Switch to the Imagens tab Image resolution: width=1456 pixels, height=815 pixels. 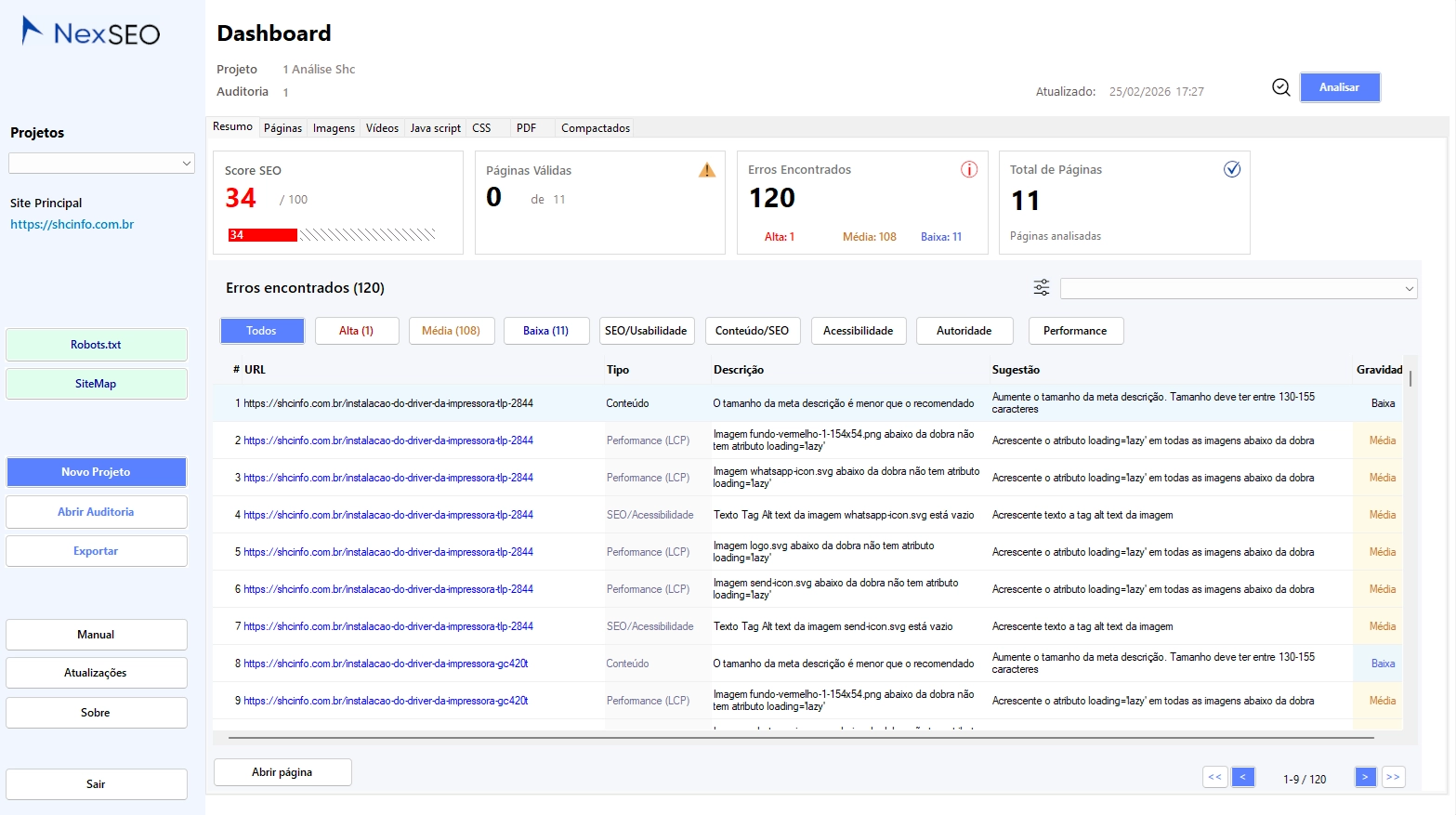pos(334,127)
